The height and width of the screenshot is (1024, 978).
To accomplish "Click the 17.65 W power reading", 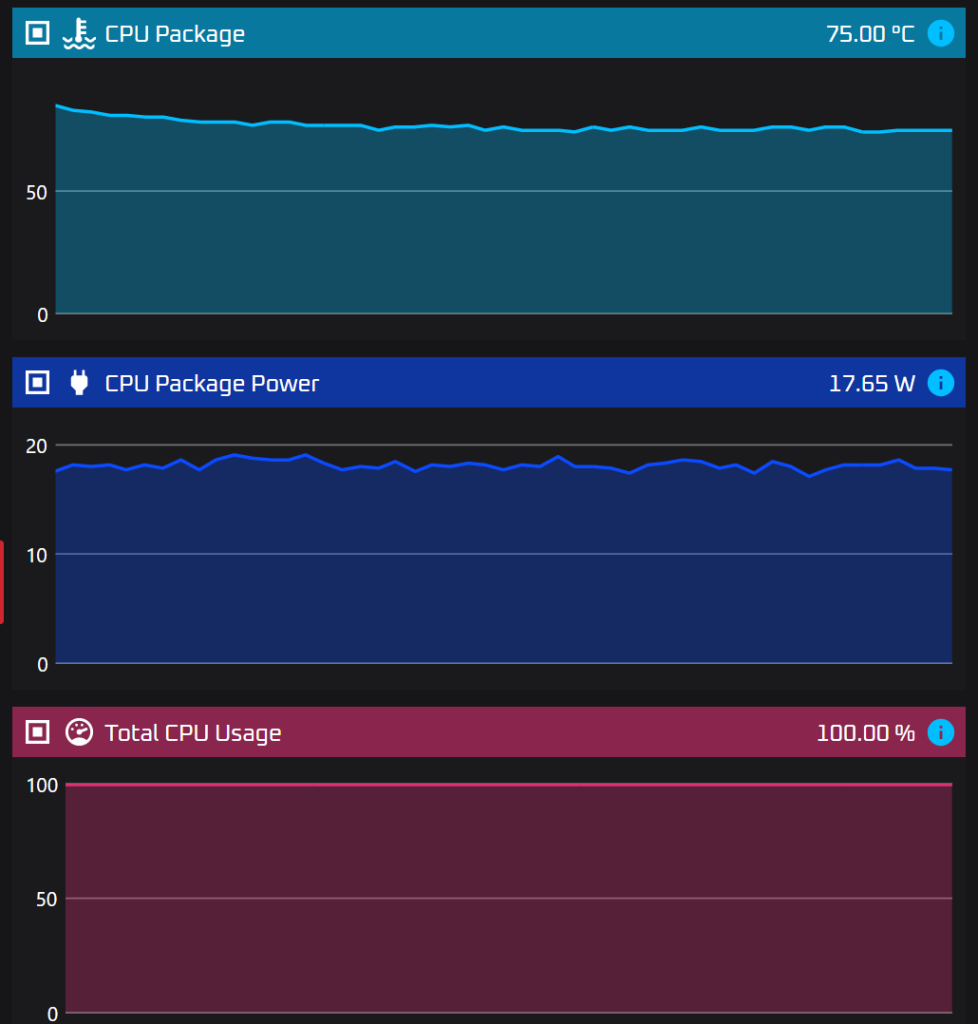I will coord(872,383).
